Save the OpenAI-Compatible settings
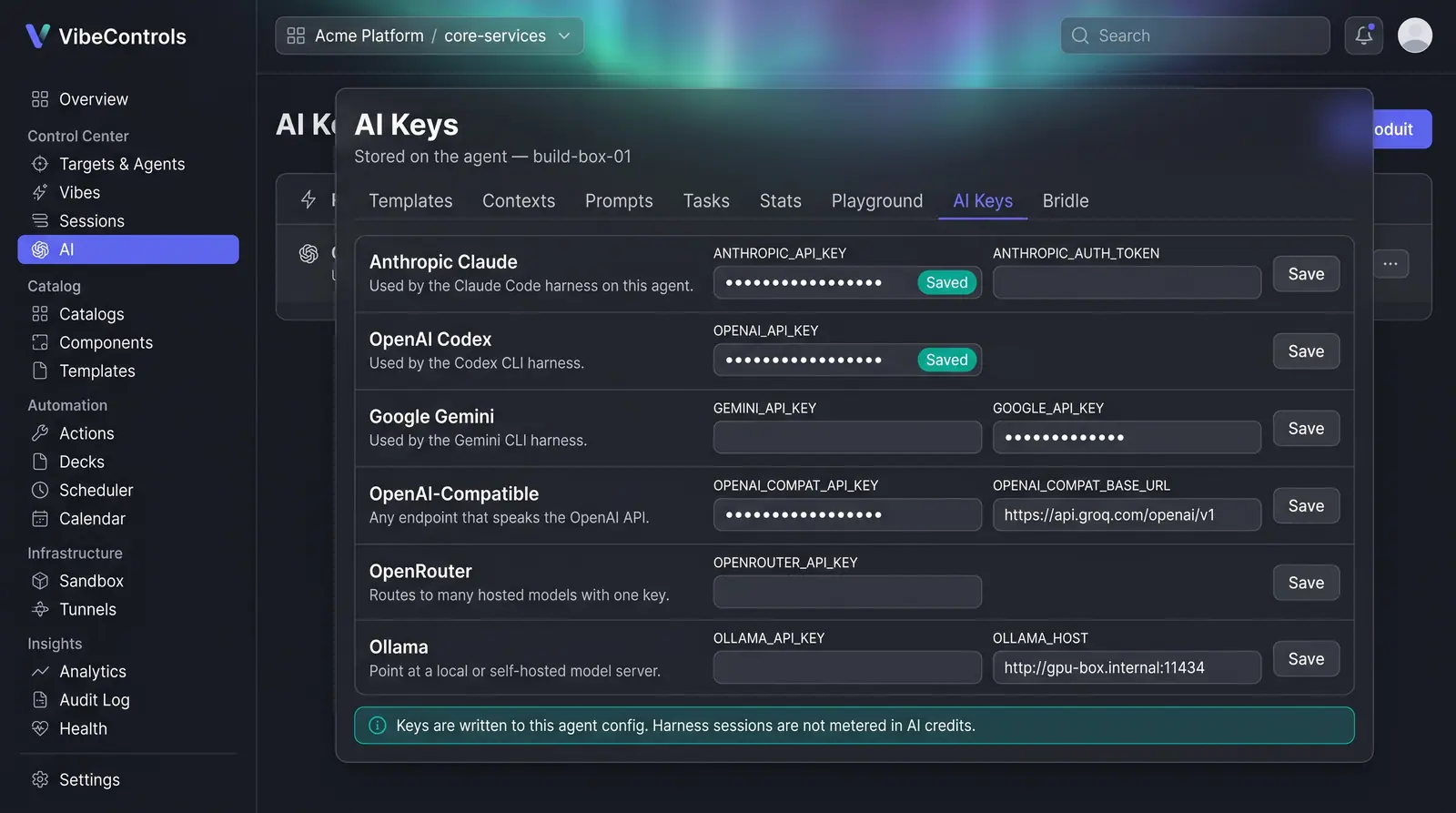The image size is (1456, 813). 1306,506
